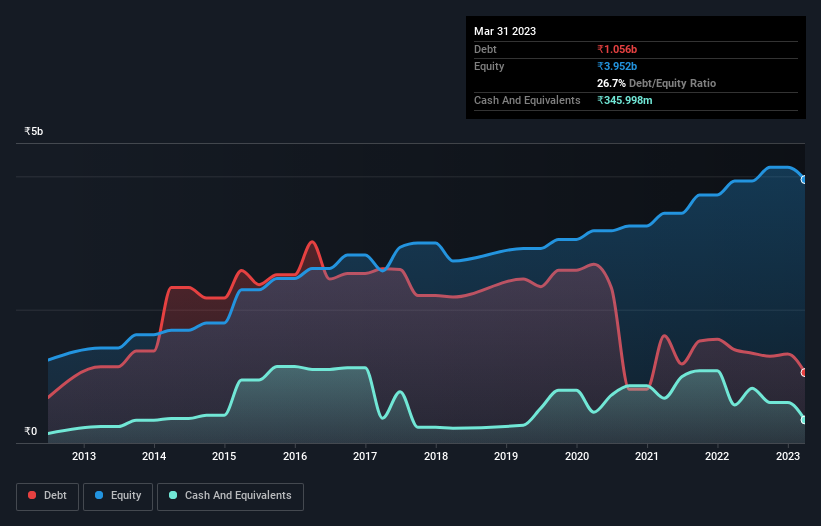This screenshot has width=821, height=526.
Task: Click the ₹1.056b debt value
Action: tap(617, 49)
